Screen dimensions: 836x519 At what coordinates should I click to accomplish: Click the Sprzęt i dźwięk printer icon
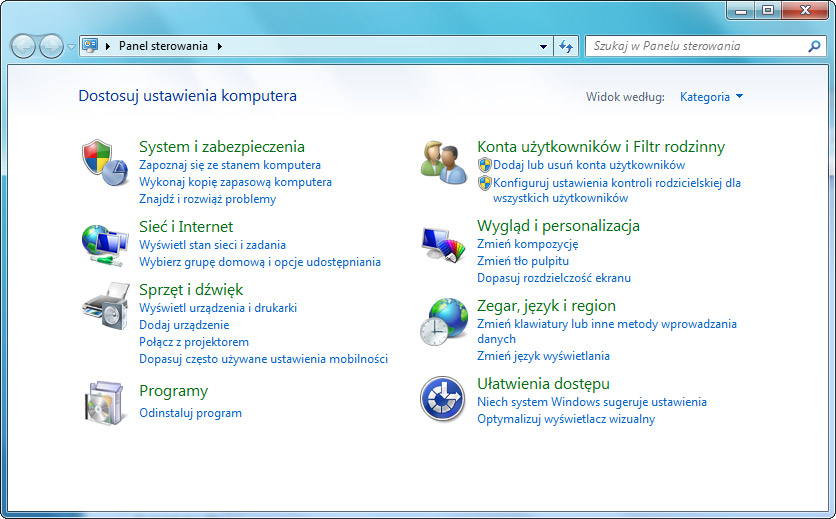[x=106, y=307]
